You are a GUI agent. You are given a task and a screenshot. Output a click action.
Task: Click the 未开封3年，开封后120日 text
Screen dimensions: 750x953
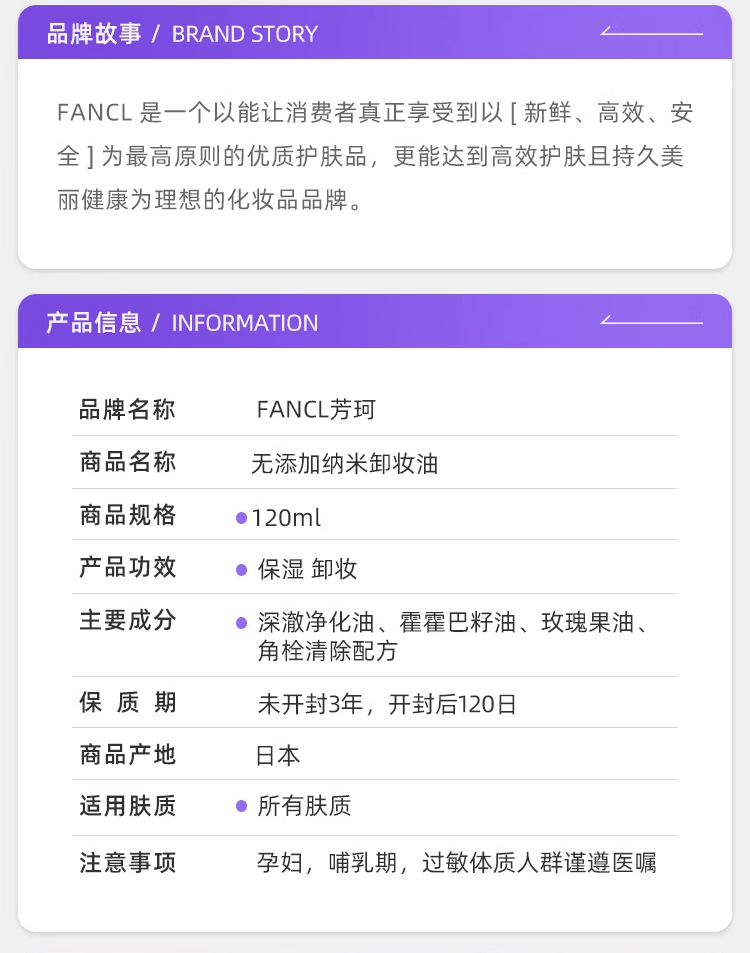click(x=387, y=704)
